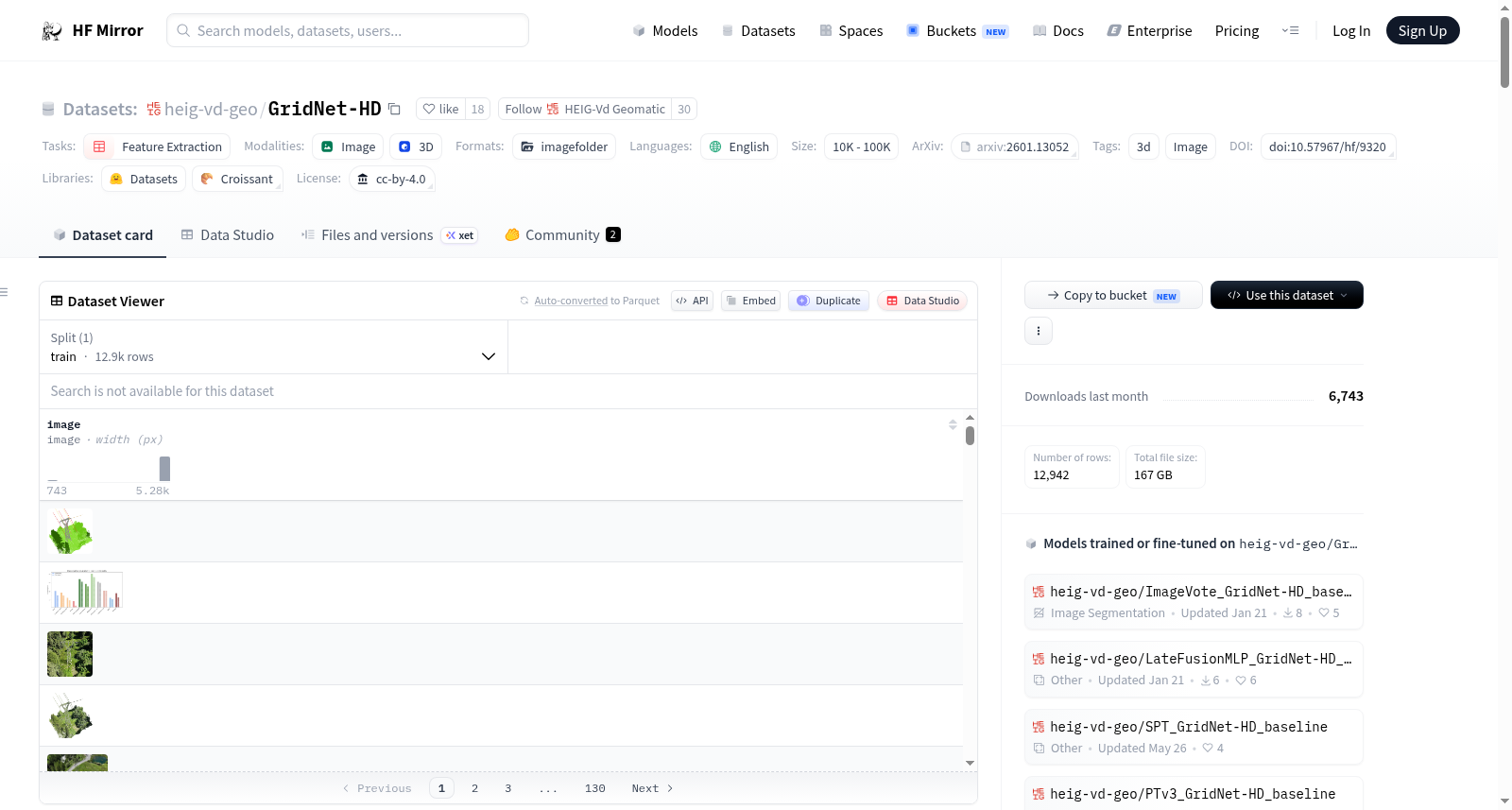Copy the GridNet-HD dataset name icon
This screenshot has height=810, width=1512.
pos(395,109)
